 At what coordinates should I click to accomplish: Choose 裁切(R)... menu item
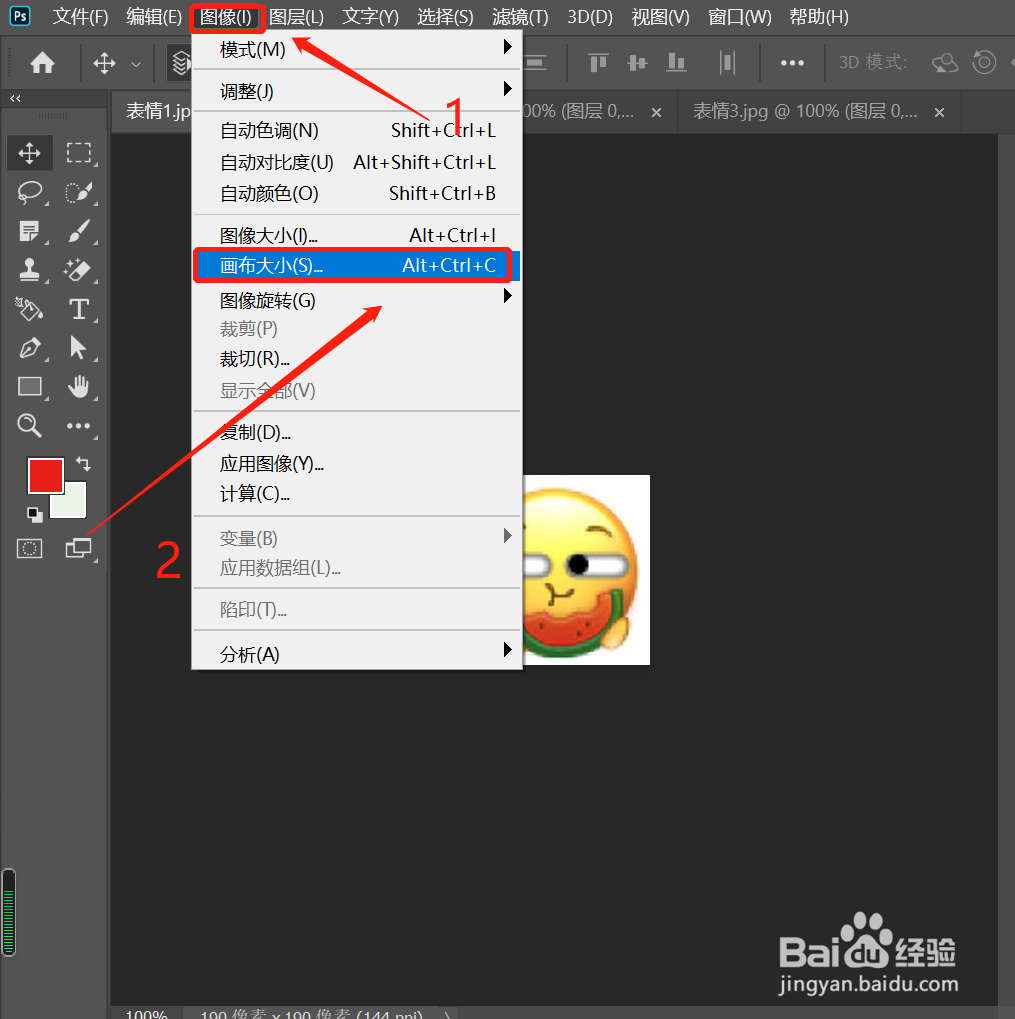pyautogui.click(x=357, y=359)
